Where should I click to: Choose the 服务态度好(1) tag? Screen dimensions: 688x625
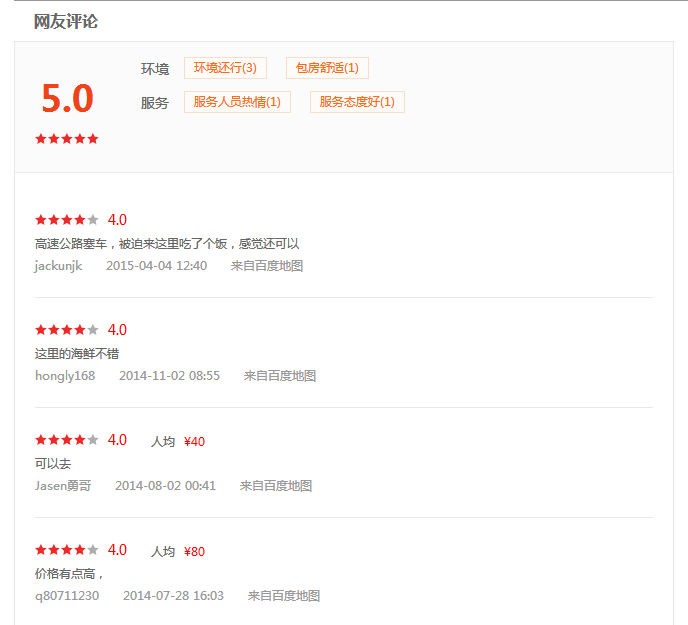click(357, 102)
